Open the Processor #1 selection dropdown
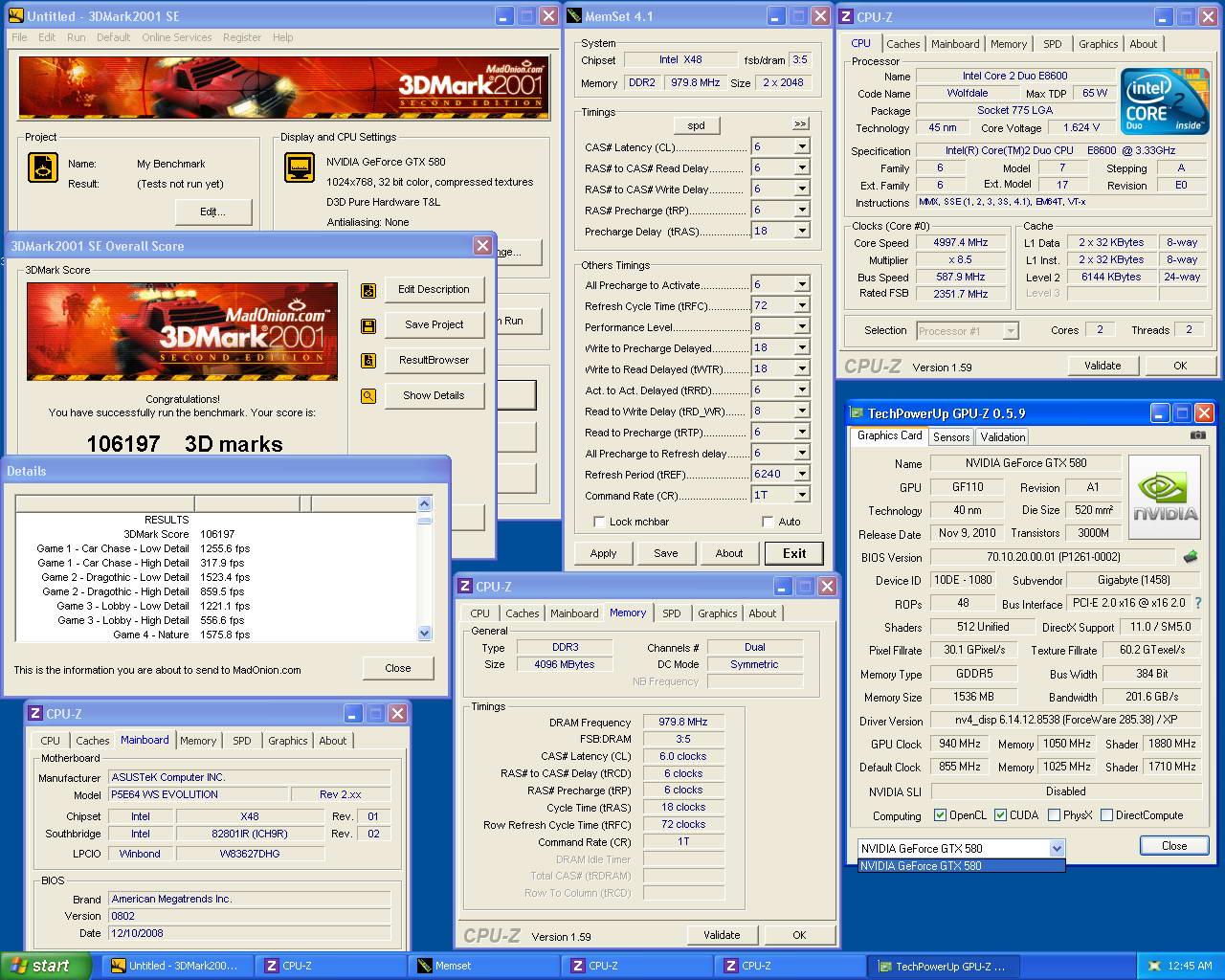1225x980 pixels. (x=1010, y=330)
